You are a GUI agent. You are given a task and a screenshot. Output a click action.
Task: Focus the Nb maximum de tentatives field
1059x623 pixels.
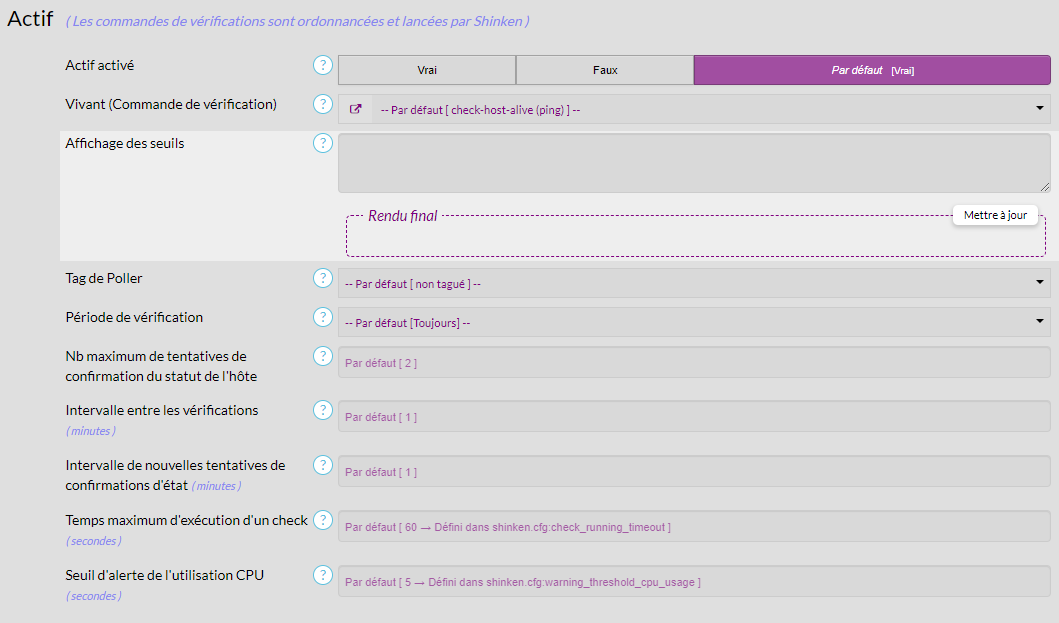[694, 362]
